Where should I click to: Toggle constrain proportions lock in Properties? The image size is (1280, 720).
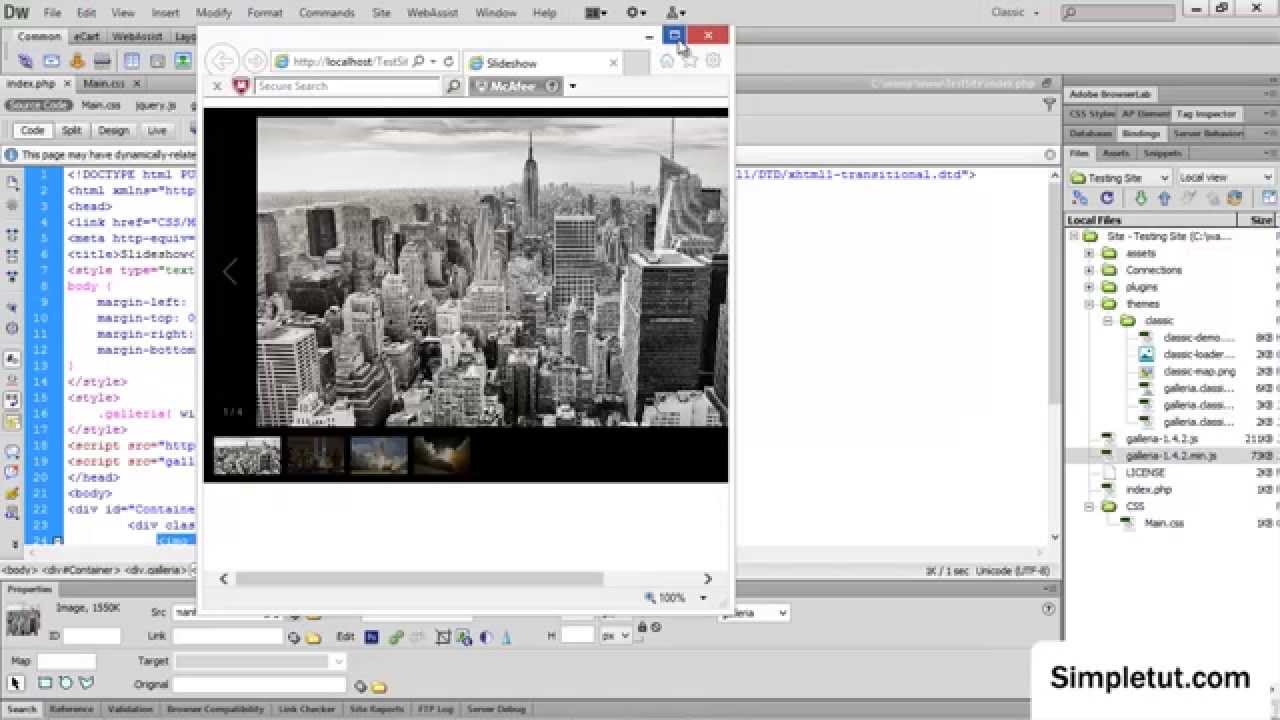coord(642,627)
